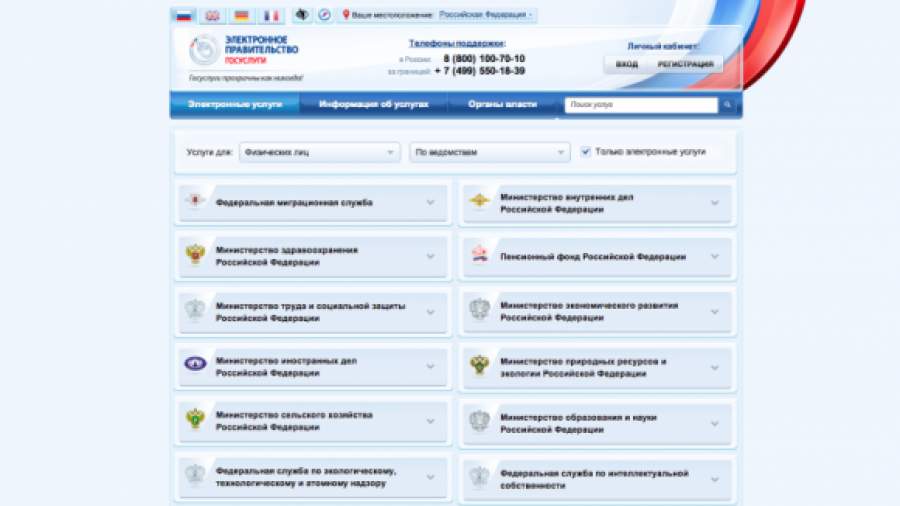This screenshot has width=900, height=506.
Task: Click the Министерство труда emblem
Action: coord(195,309)
